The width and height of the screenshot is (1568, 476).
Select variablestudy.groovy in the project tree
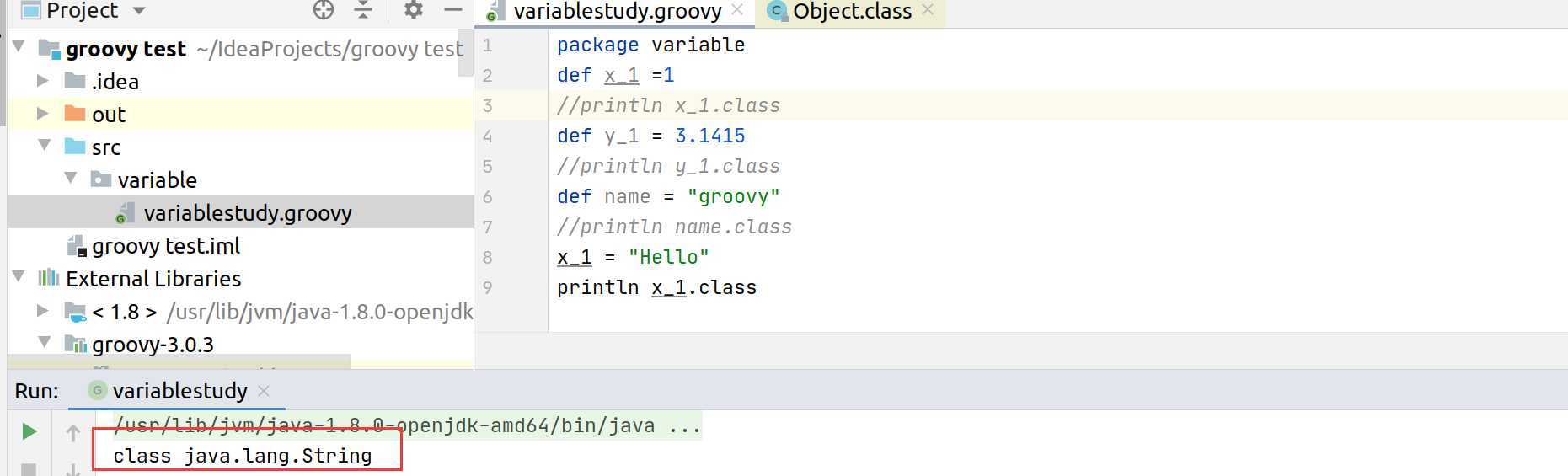pyautogui.click(x=247, y=213)
